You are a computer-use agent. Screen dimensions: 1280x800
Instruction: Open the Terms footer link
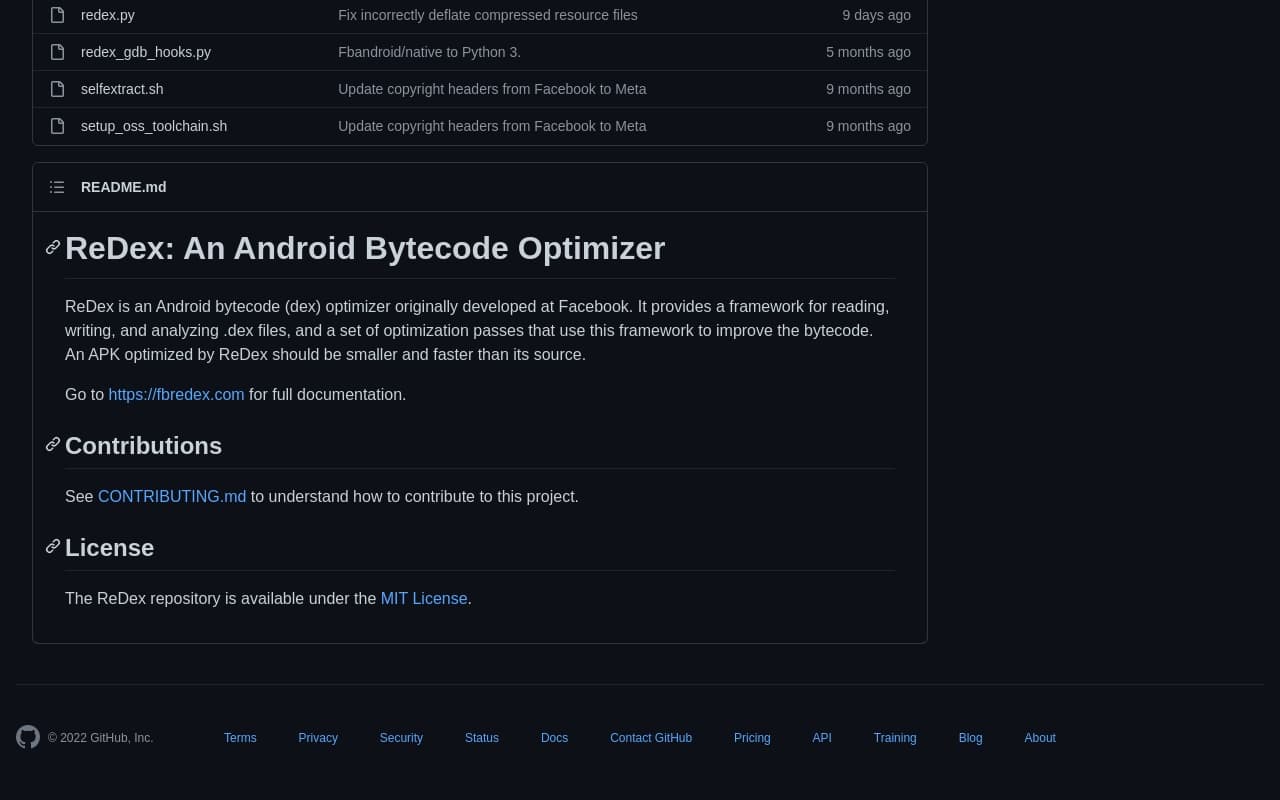tap(240, 738)
